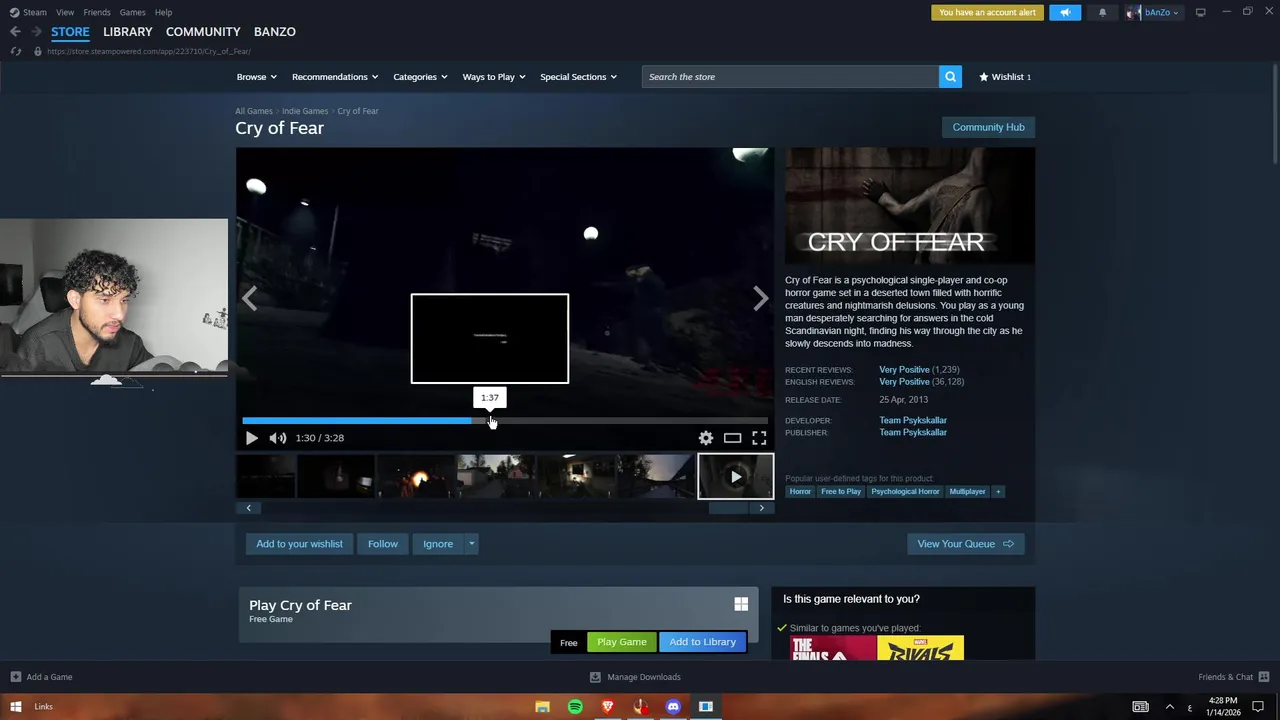Toggle theater mode on video player

point(733,438)
